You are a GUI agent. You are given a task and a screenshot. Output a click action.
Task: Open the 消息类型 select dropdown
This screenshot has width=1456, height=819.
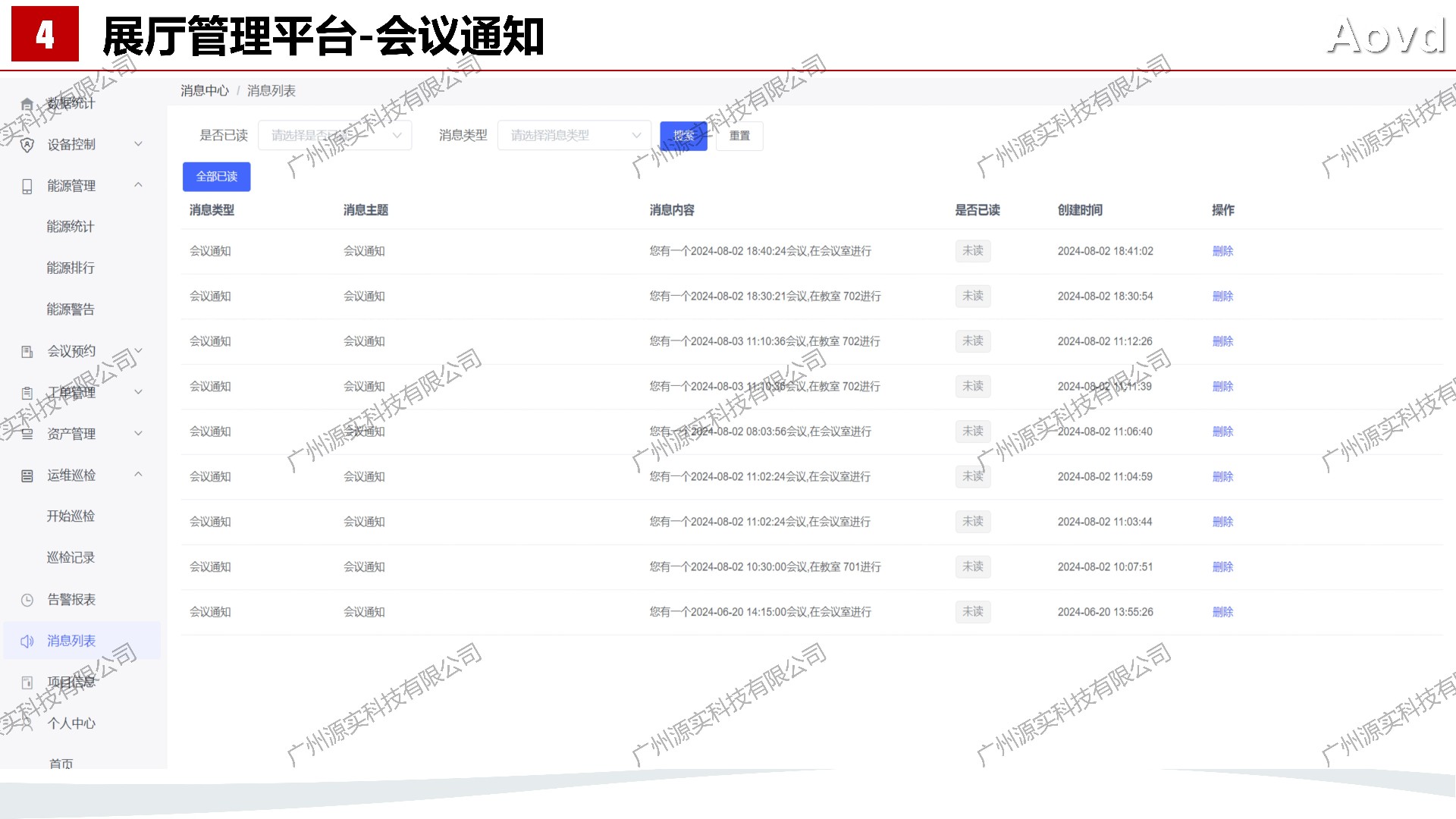574,136
